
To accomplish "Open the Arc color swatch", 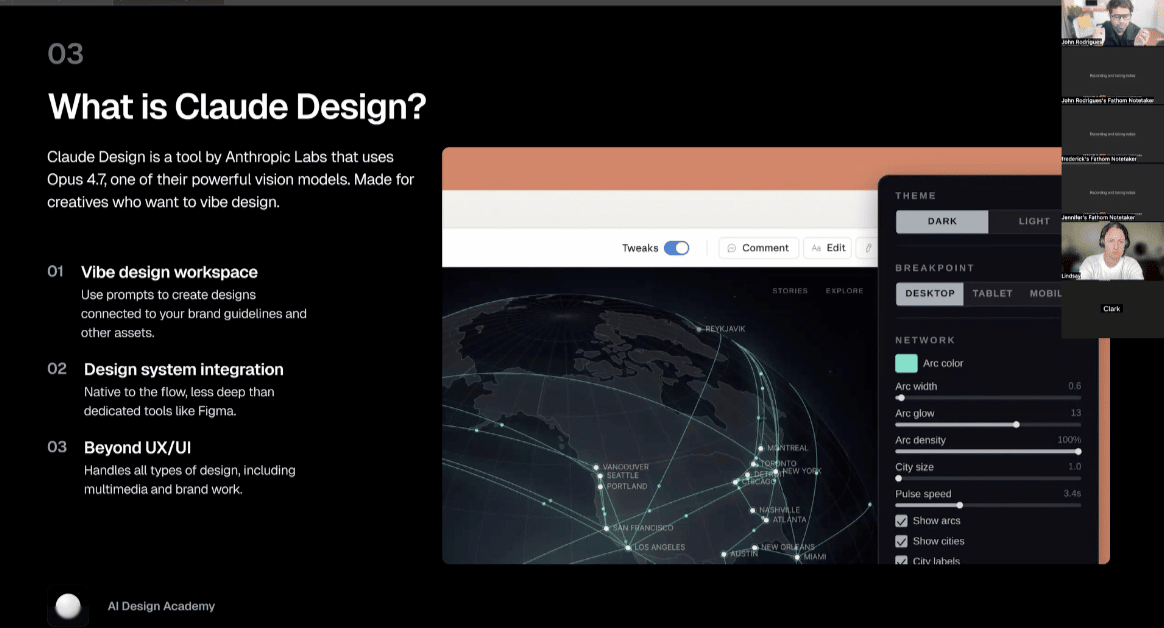I will 906,363.
